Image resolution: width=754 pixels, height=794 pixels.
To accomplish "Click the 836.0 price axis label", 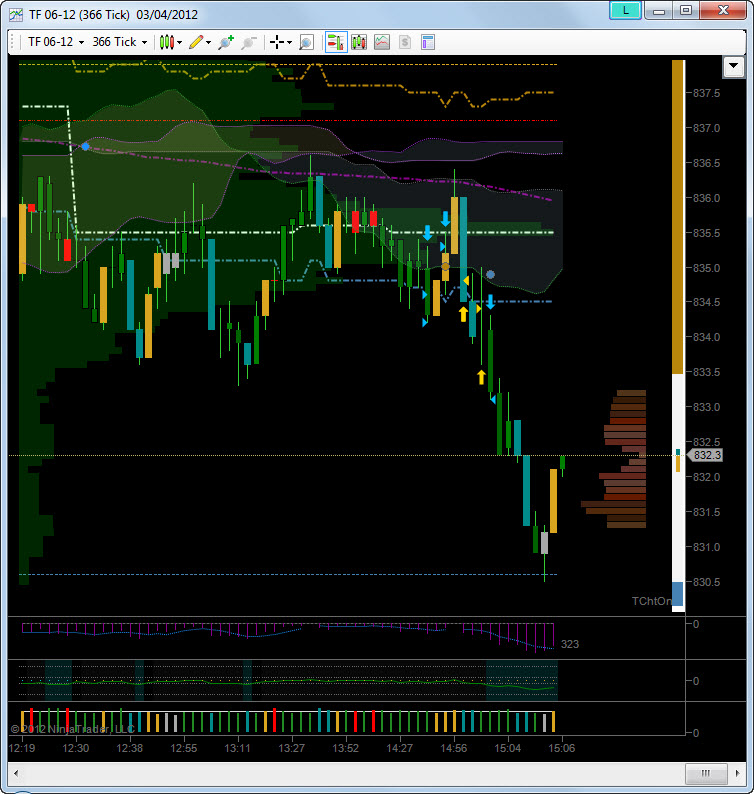I will pyautogui.click(x=706, y=198).
